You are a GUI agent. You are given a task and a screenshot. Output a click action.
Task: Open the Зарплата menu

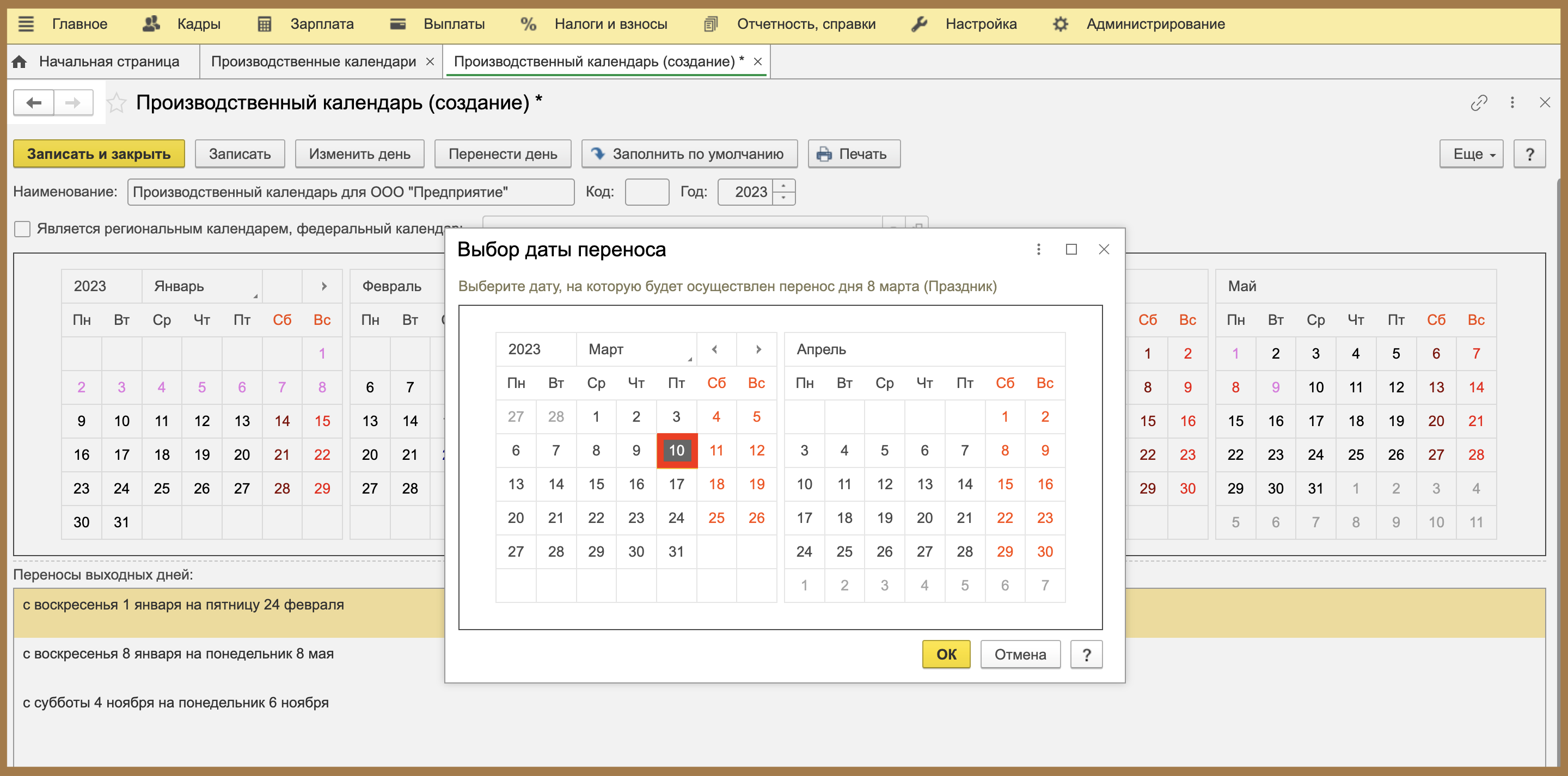click(322, 24)
